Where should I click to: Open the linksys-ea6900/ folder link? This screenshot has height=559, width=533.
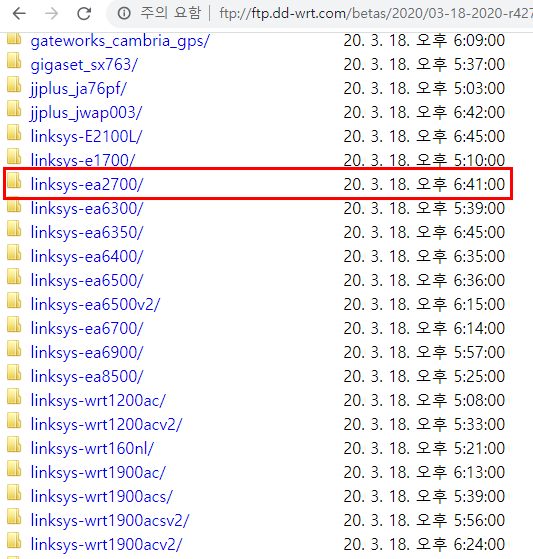click(87, 353)
